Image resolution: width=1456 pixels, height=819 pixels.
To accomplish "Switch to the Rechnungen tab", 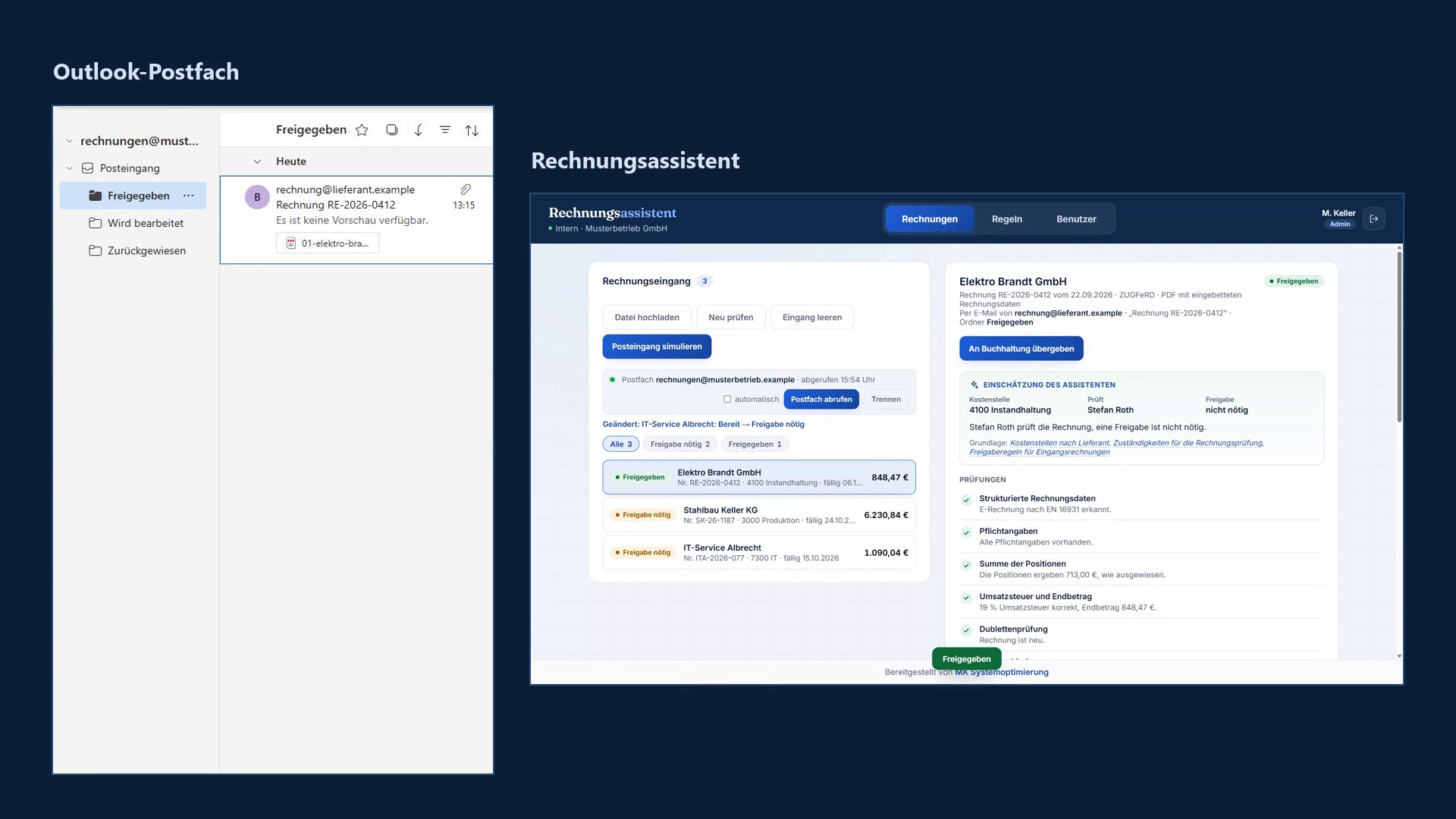I will point(929,219).
